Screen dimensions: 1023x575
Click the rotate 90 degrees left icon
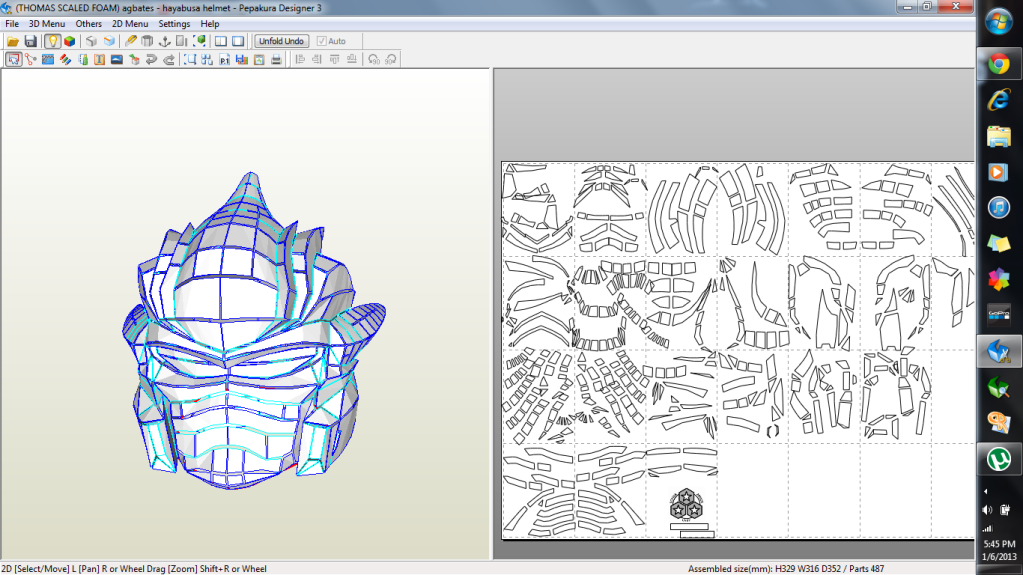374,59
